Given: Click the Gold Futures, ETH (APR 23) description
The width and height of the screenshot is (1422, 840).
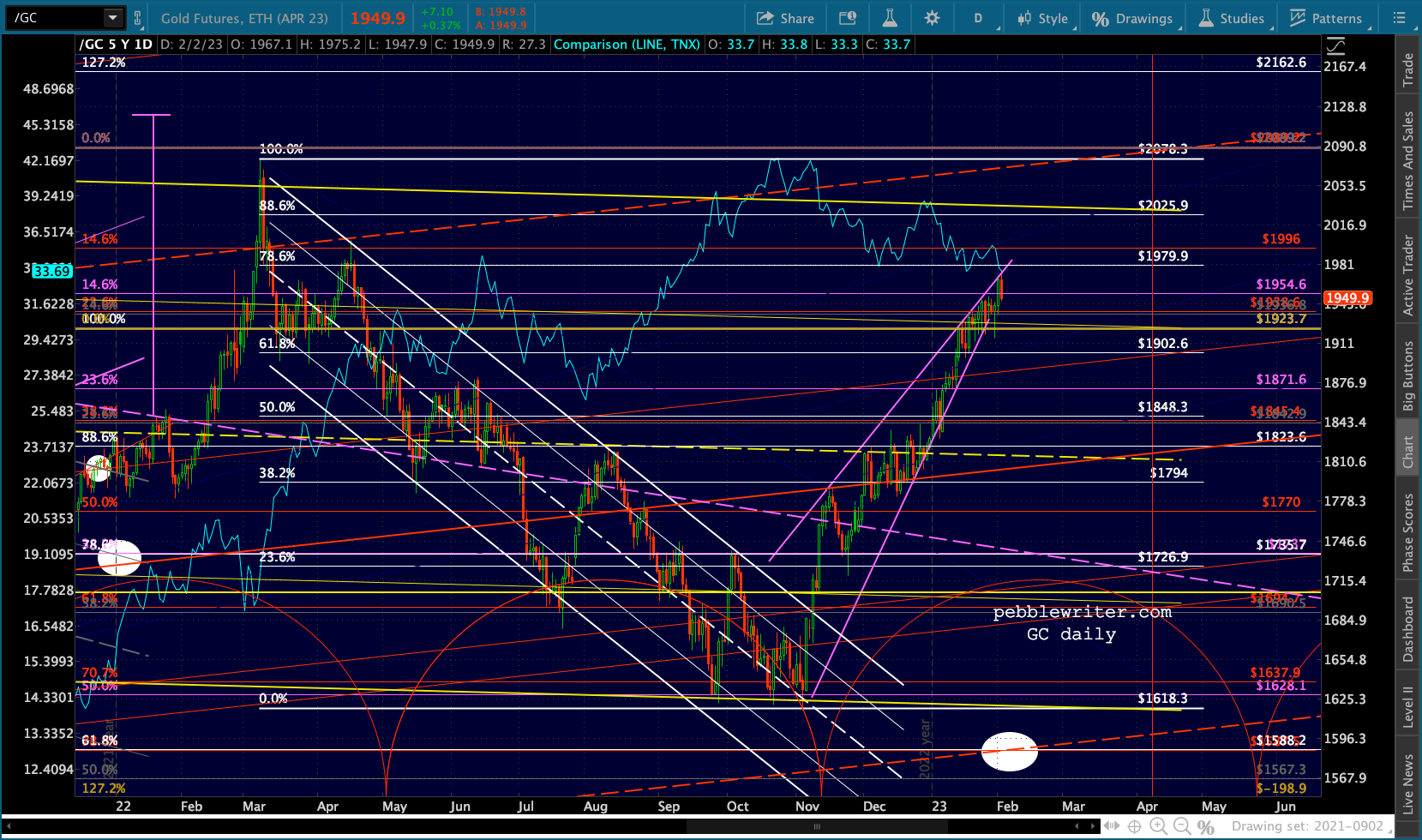Looking at the screenshot, I should pyautogui.click(x=244, y=18).
